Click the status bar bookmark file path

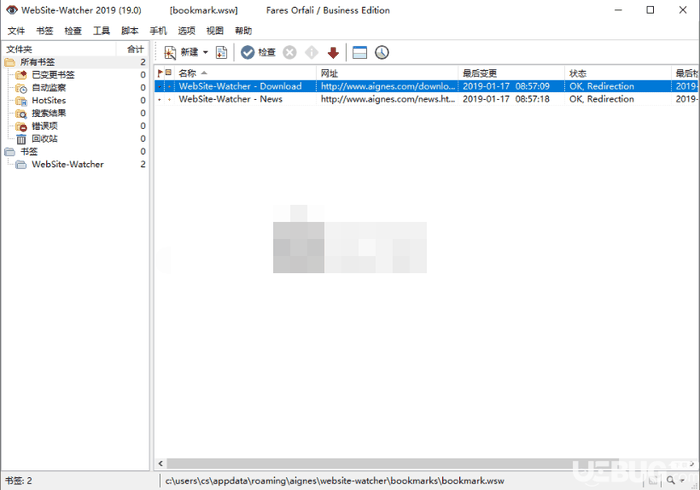[334, 481]
